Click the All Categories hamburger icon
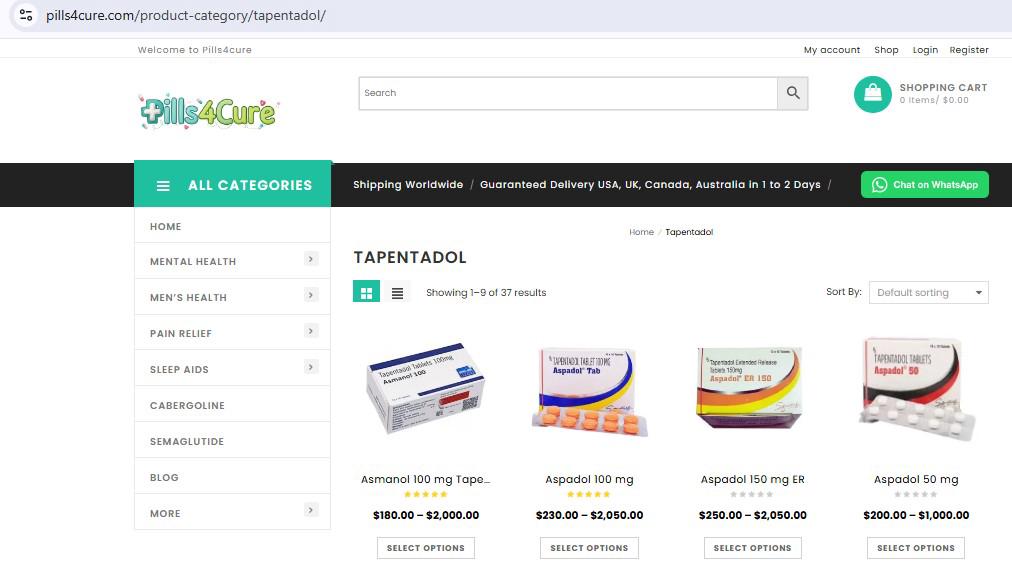The height and width of the screenshot is (583, 1012). [163, 186]
